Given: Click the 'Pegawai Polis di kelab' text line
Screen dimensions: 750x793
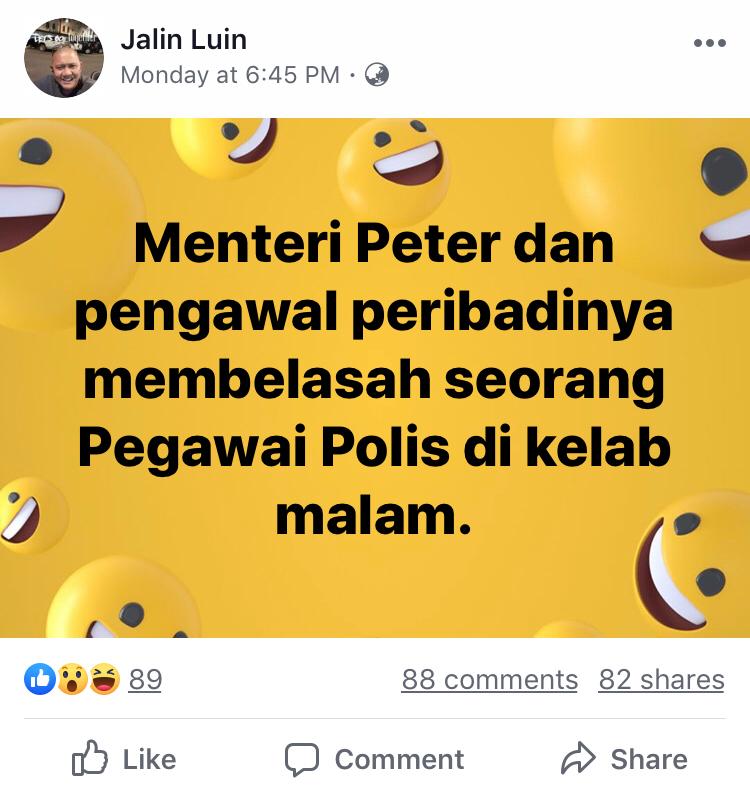Looking at the screenshot, I should 375,449.
